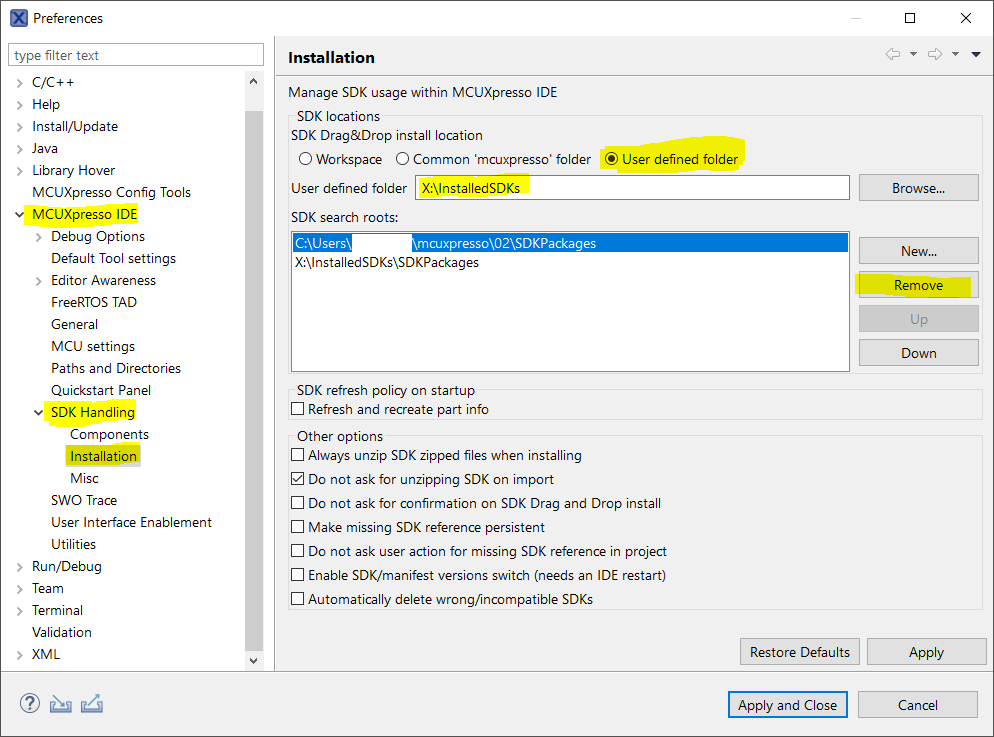Click the Export preferences icon
994x737 pixels.
92,703
